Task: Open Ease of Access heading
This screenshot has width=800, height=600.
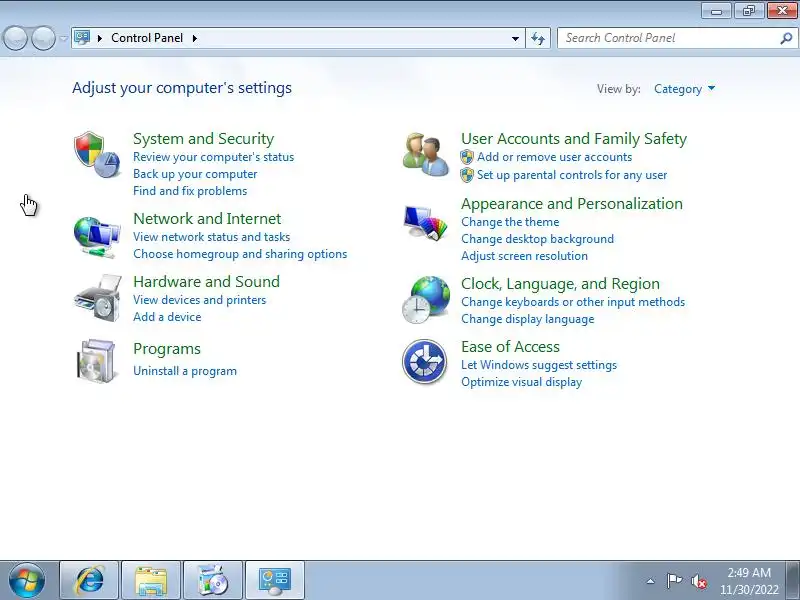Action: [x=510, y=347]
